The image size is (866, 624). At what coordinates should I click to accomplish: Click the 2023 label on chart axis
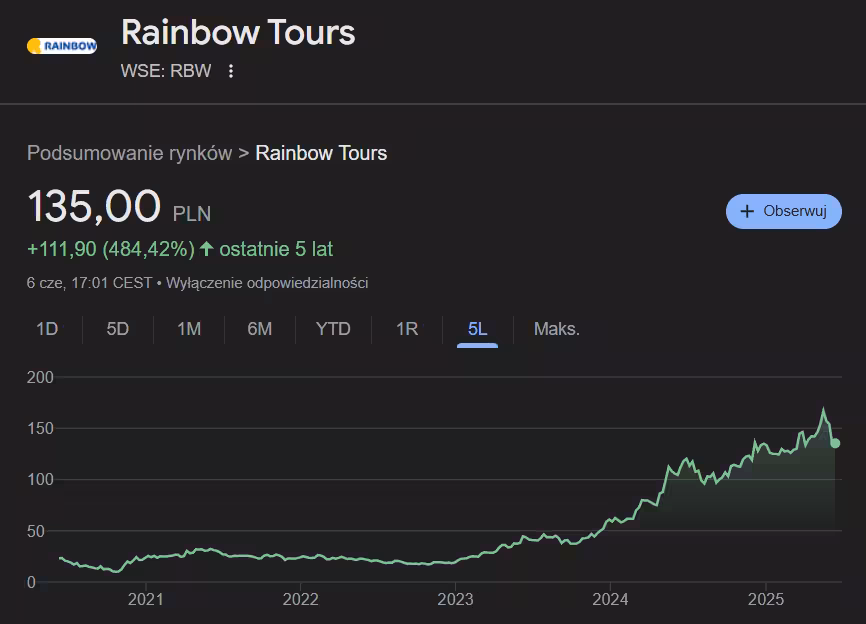(455, 599)
